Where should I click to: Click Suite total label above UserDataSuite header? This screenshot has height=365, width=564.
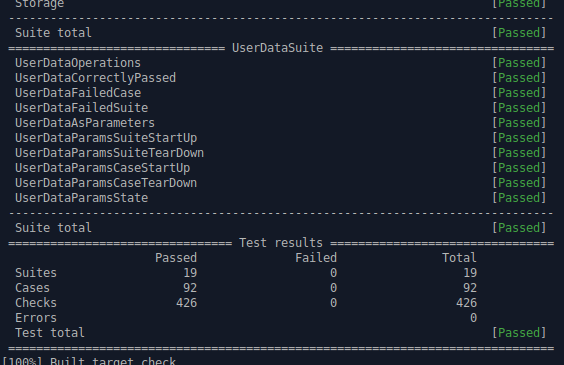(x=53, y=33)
